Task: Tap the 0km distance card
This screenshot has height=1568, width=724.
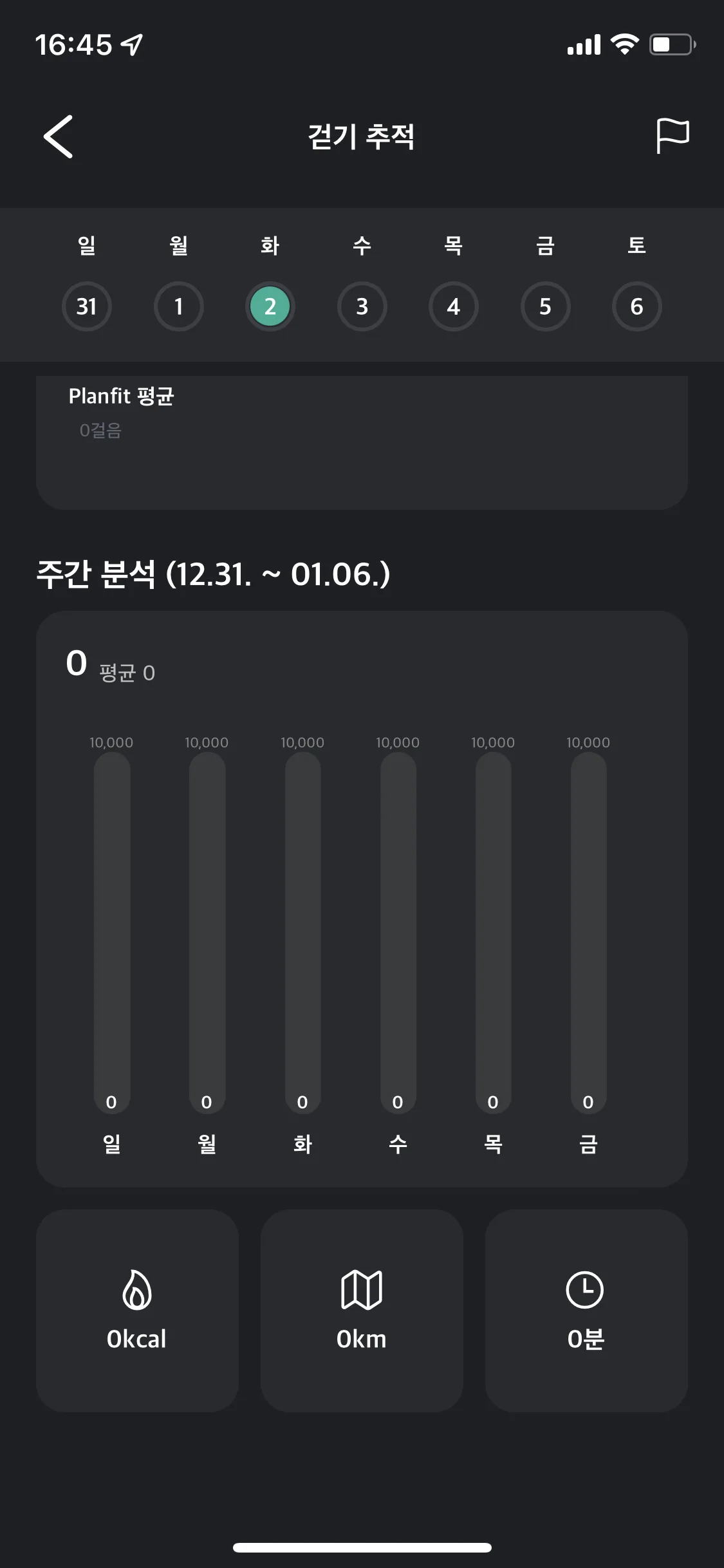Action: point(362,1311)
